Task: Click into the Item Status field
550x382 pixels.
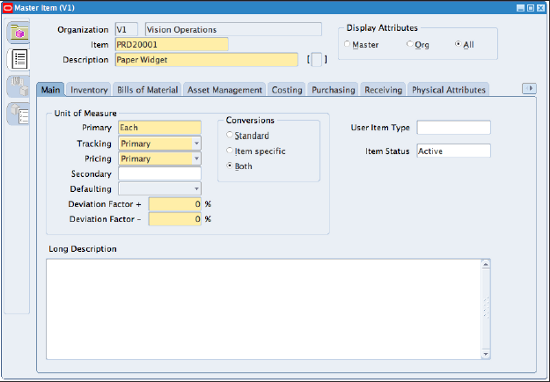Action: (x=454, y=151)
